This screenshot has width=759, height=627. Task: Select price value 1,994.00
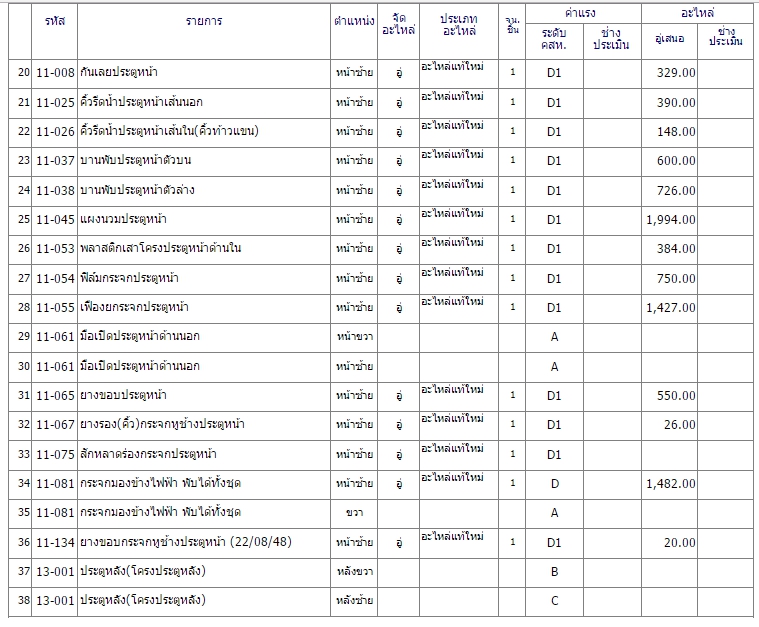(671, 220)
